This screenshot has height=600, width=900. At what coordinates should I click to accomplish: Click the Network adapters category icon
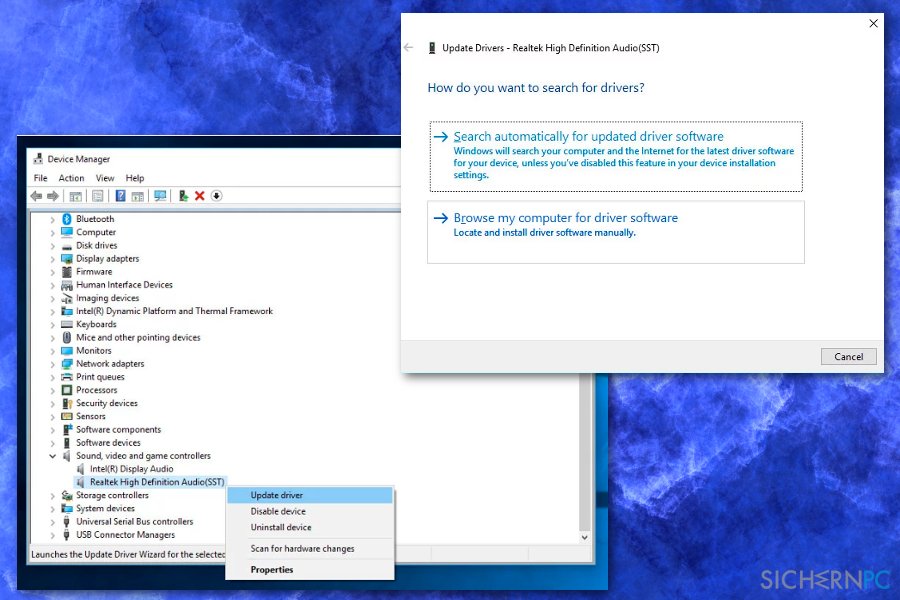tap(67, 363)
